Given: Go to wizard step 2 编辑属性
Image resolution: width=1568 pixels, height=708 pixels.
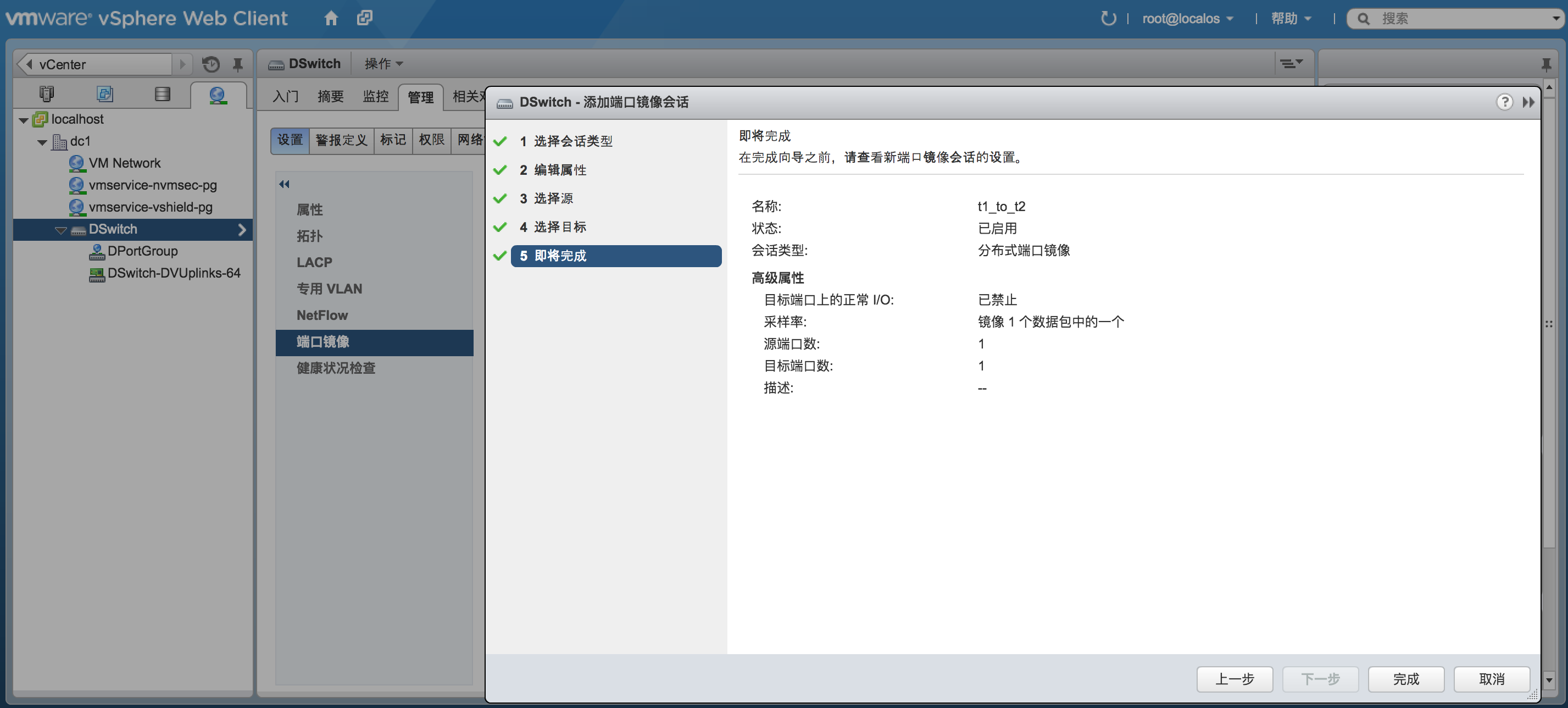Looking at the screenshot, I should point(553,170).
